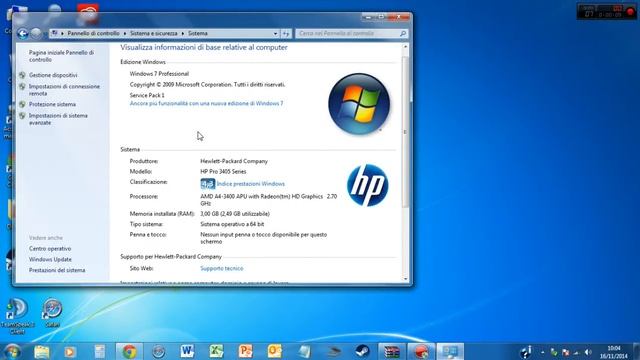Open Centro operativo link
Image resolution: width=640 pixels, height=360 pixels.
(50, 249)
